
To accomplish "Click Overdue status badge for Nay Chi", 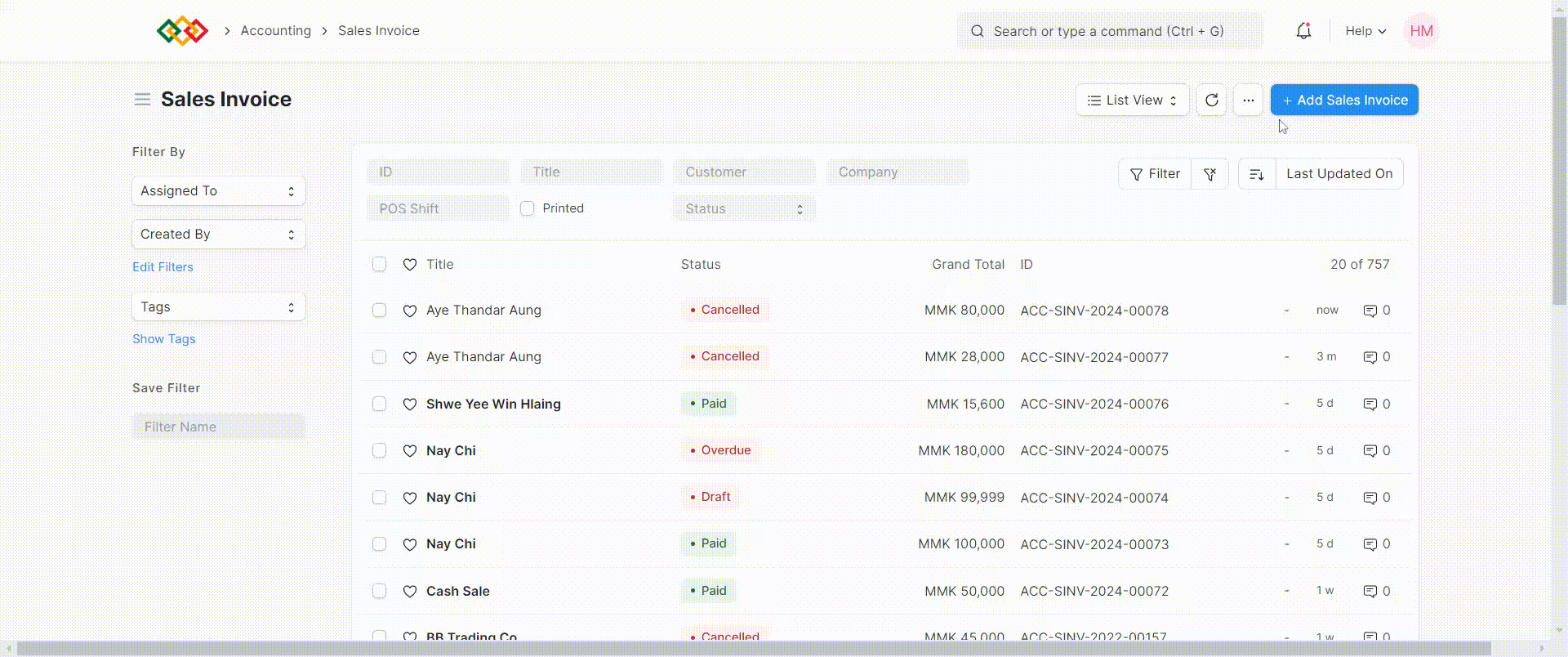I will [719, 450].
